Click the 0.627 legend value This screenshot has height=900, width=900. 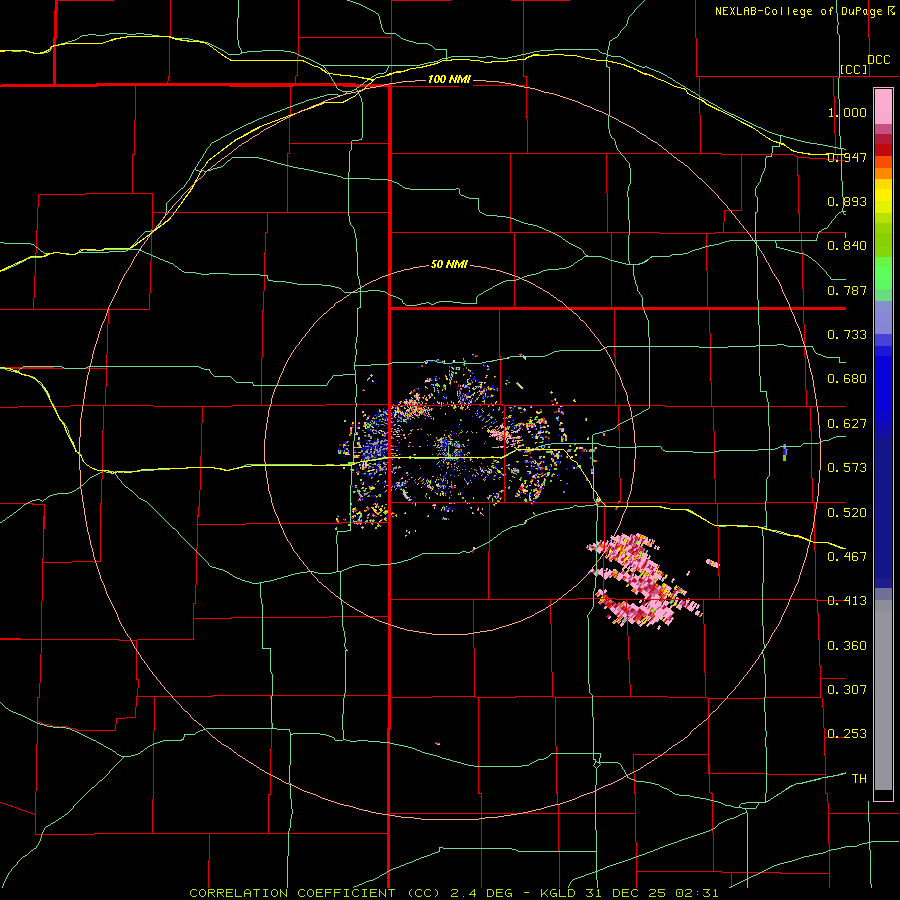click(x=847, y=424)
